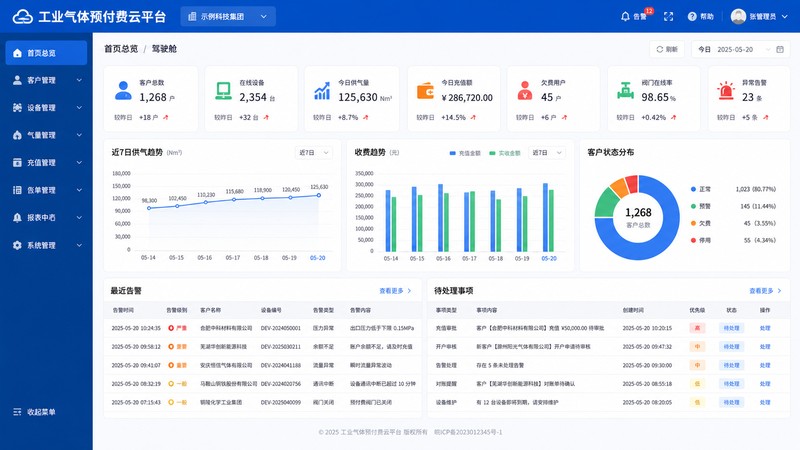Viewport: 800px width, 450px height.
Task: Toggle 正常 legend in customer status chart
Action: click(x=701, y=189)
